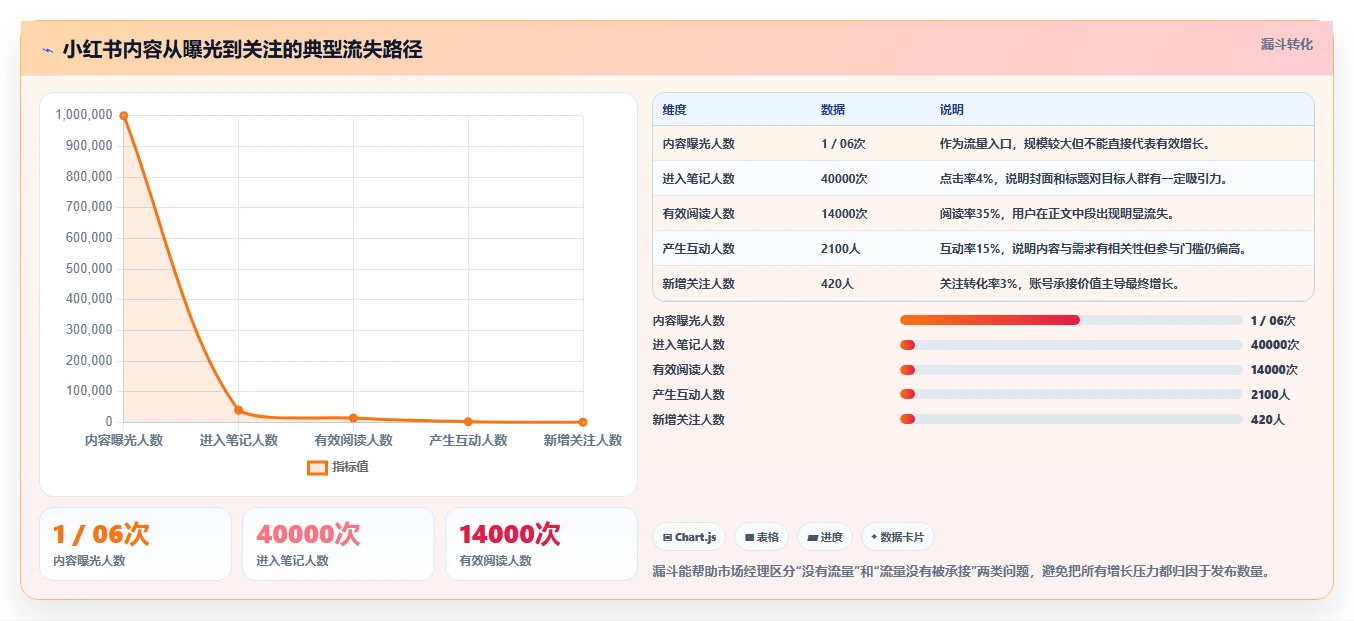This screenshot has width=1354, height=621.
Task: Click the 新增关注人数 progress bar
Action: coord(1071,419)
